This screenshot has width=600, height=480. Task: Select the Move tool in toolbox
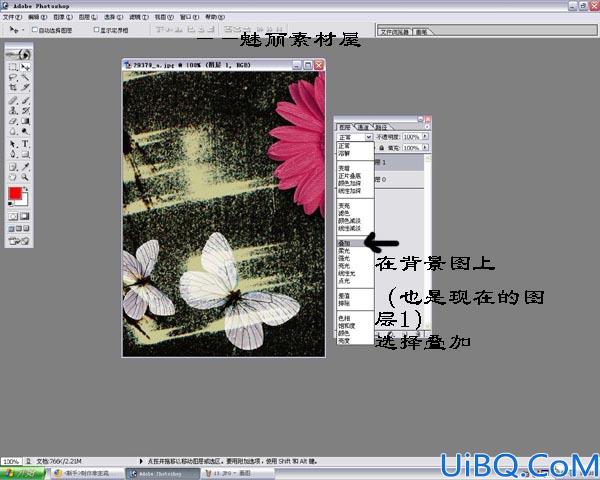point(25,67)
